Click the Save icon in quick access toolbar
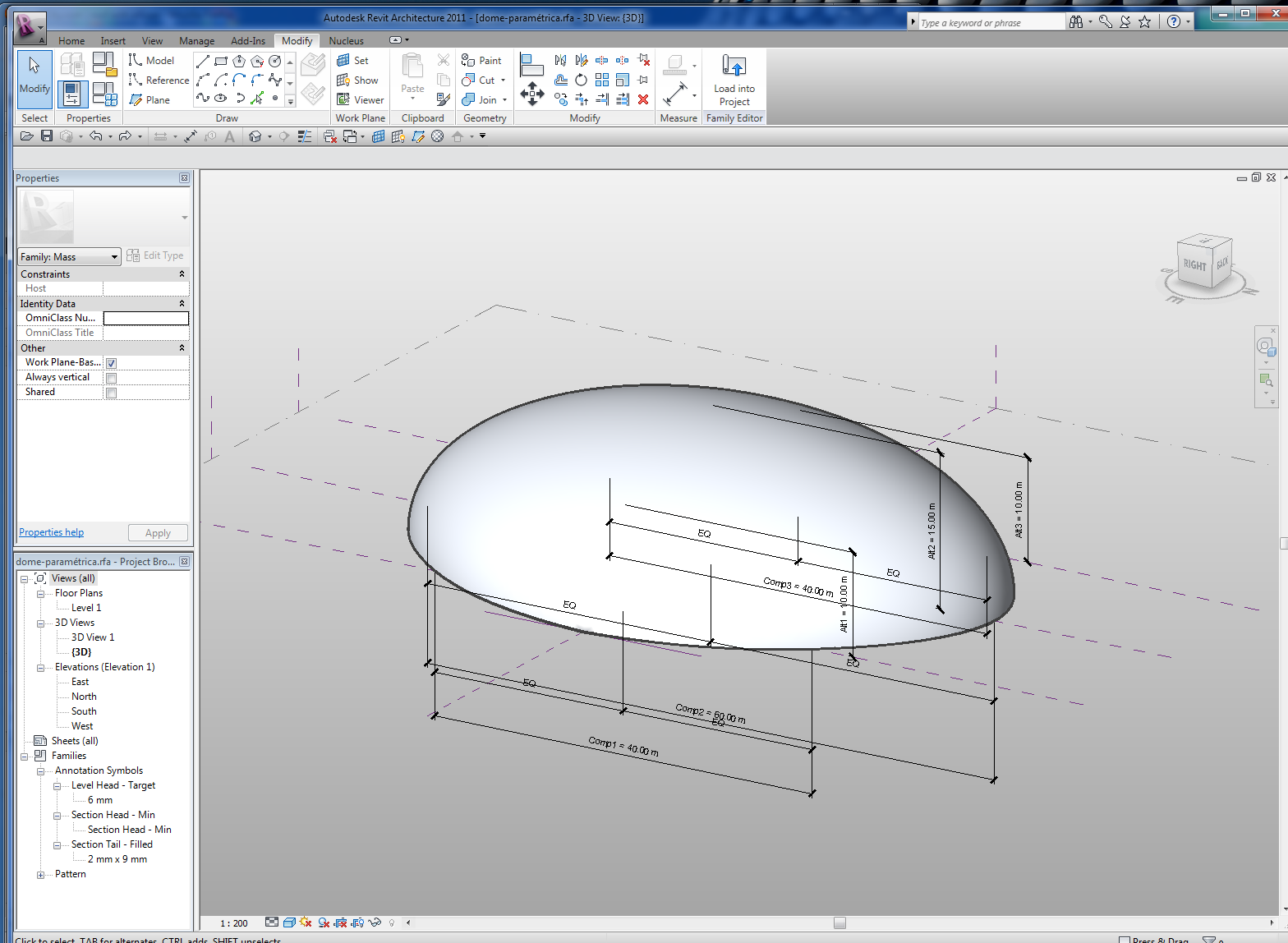Screen dimensions: 1288x943 47,136
